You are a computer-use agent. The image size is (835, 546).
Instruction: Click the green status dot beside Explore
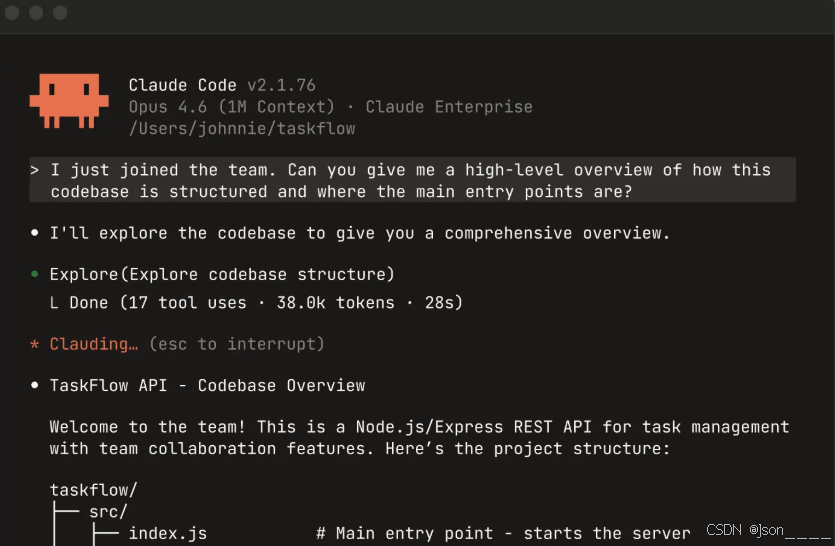(x=35, y=274)
